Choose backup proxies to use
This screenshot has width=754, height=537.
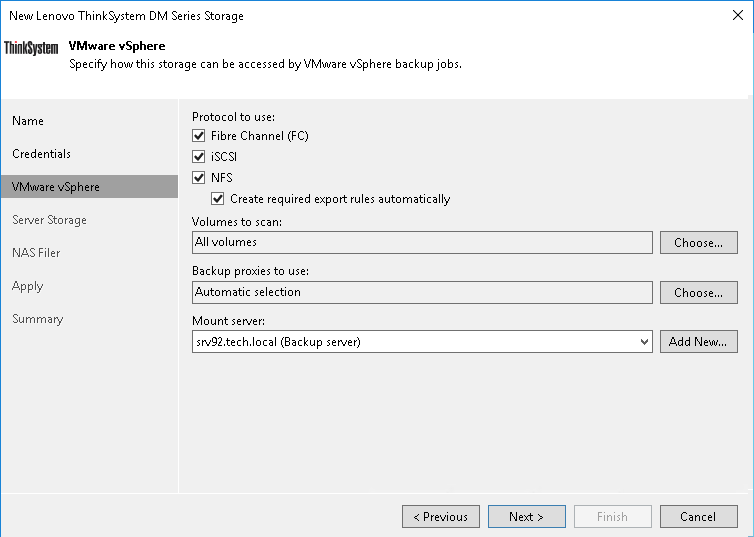tap(698, 292)
